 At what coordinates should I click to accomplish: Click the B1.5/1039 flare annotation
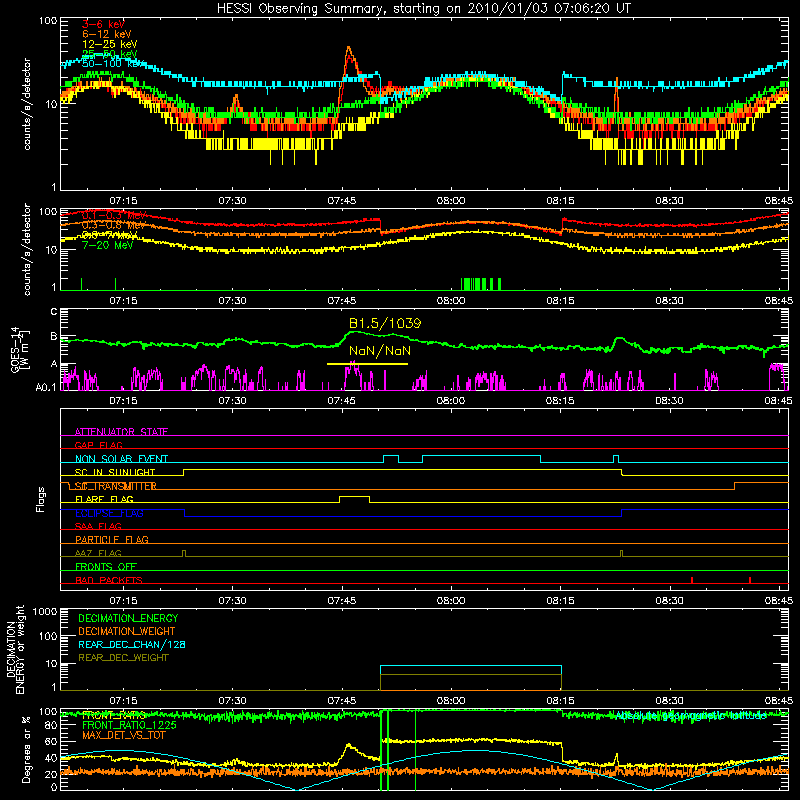385,323
